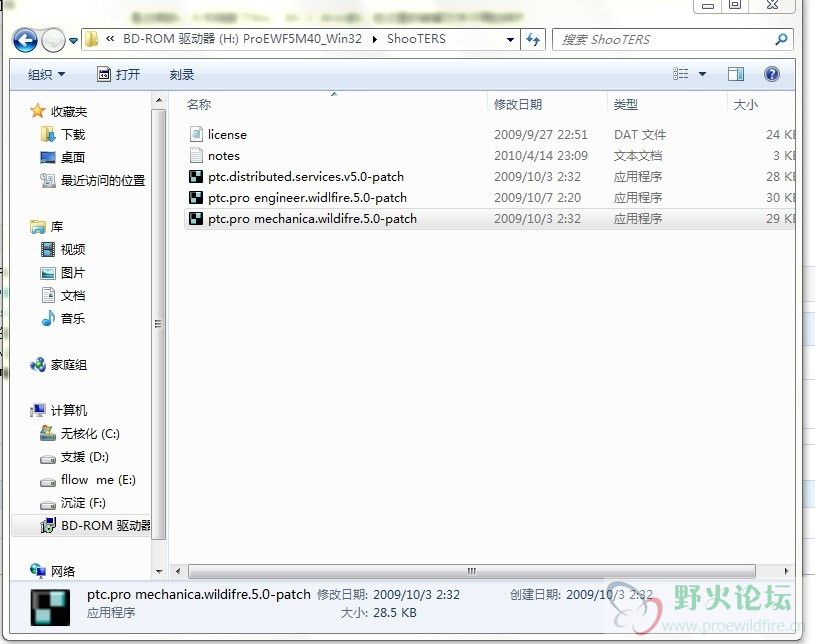Click large file thumbnail in details pane
Viewport: 815px width, 644px height.
point(50,607)
